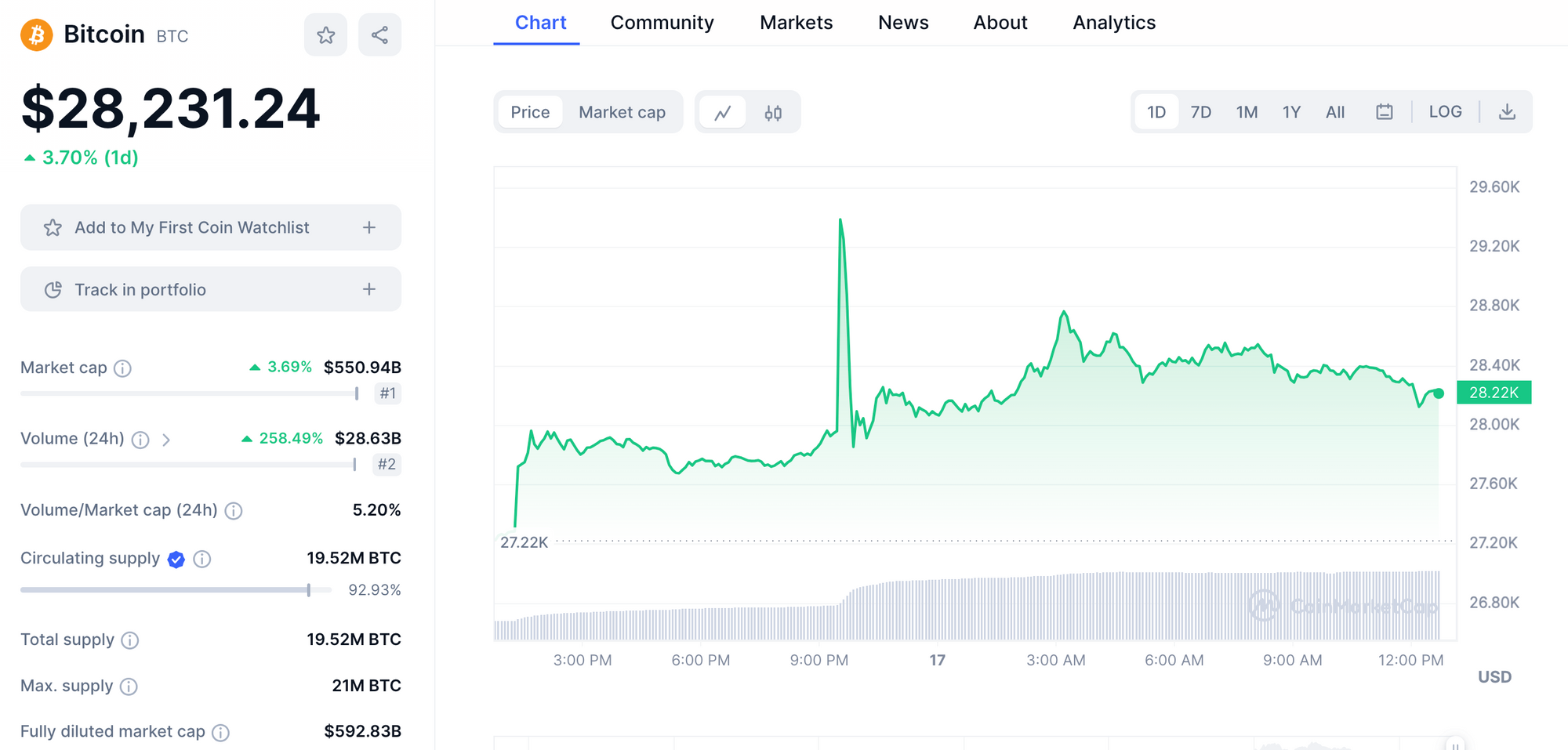Set chart range to 1D
Screen dimensions: 1568x750
point(1156,112)
